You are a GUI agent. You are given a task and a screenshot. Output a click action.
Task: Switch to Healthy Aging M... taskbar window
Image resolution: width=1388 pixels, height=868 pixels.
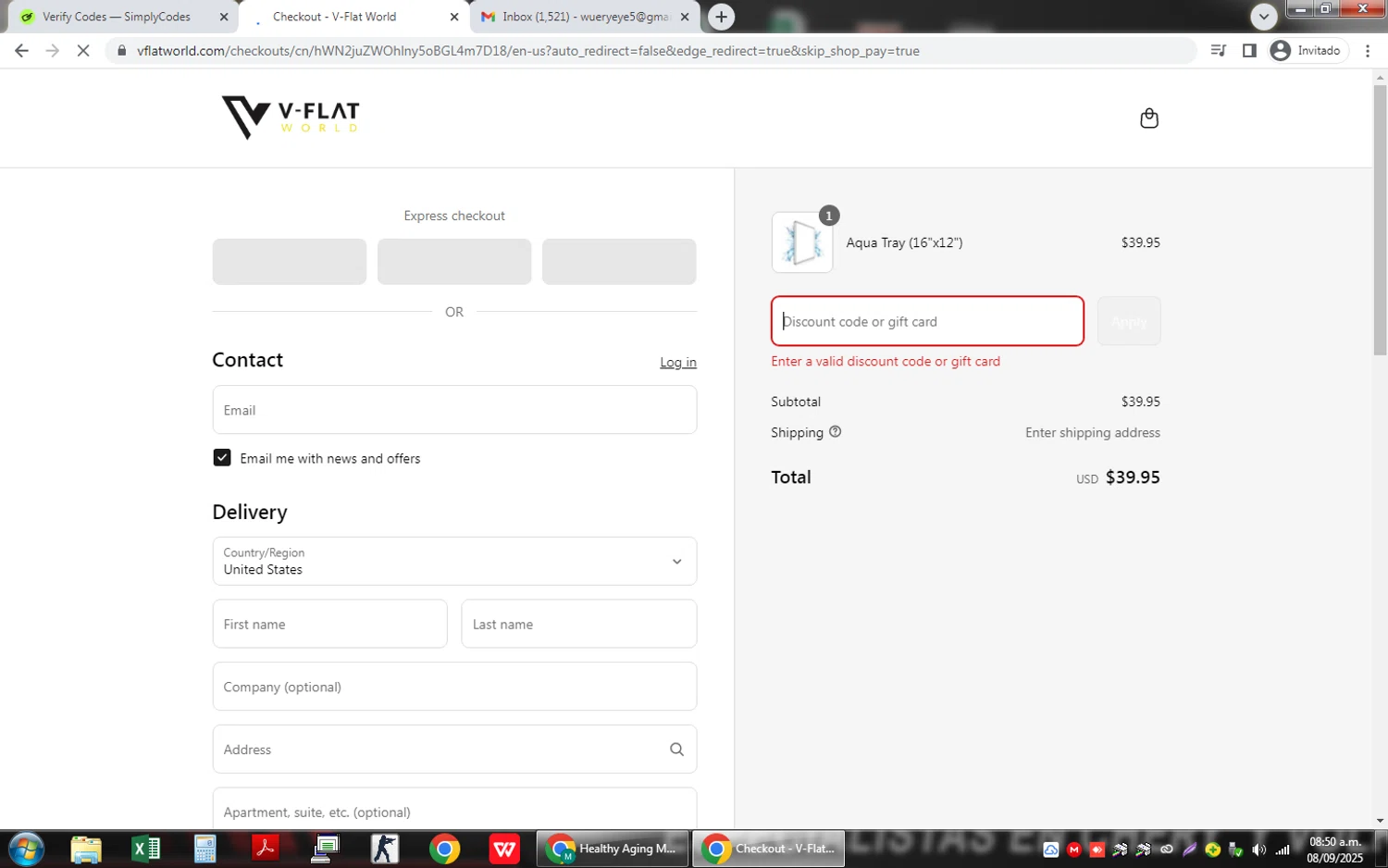[613, 849]
